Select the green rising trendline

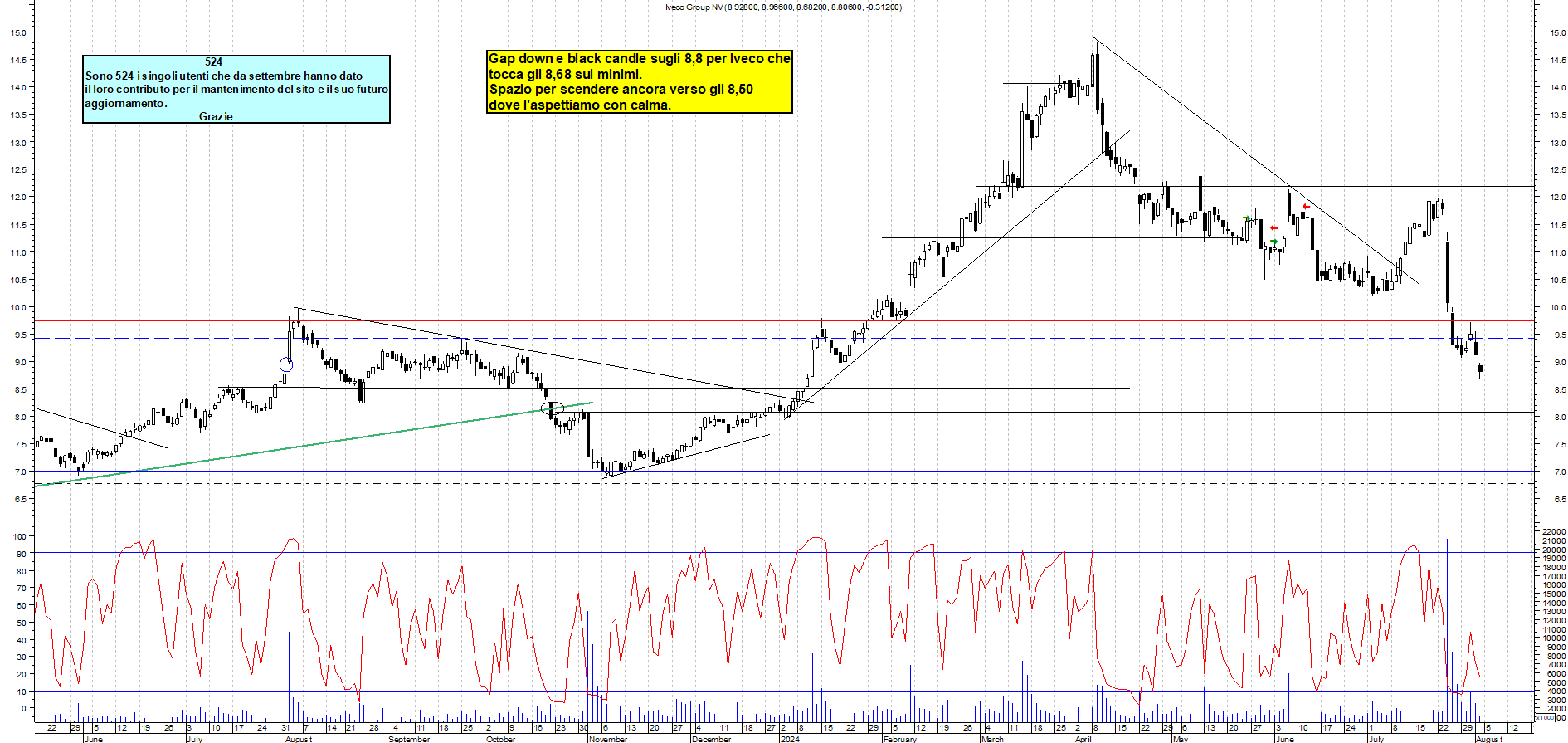[314, 444]
